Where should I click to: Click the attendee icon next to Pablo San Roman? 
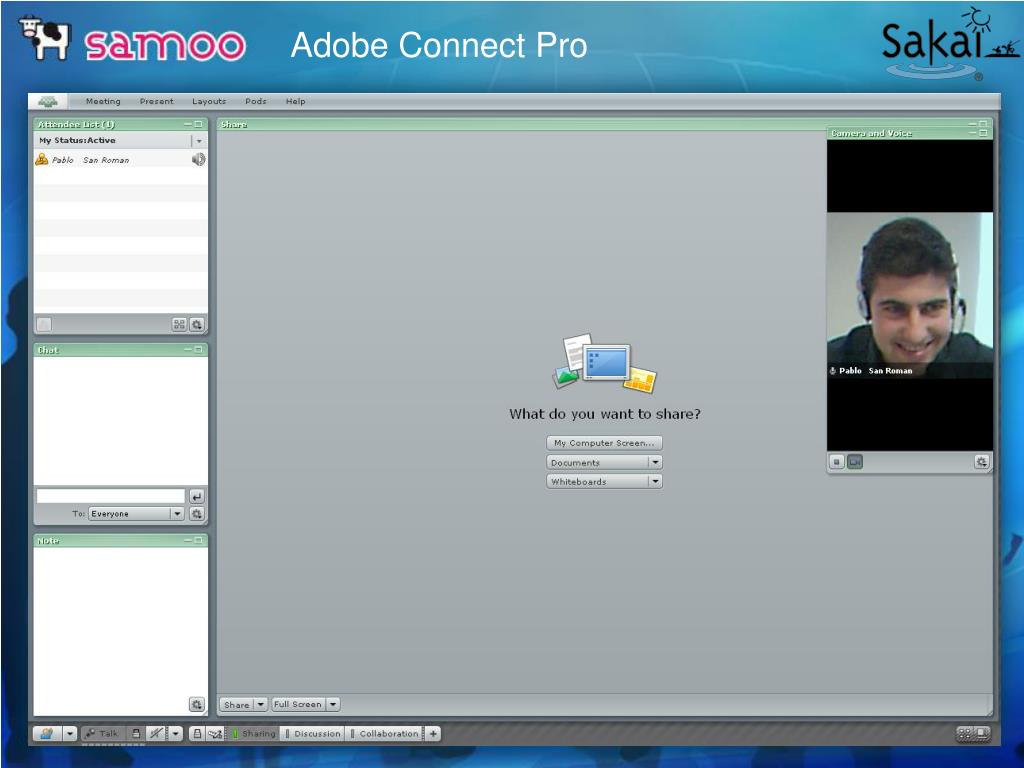42,159
